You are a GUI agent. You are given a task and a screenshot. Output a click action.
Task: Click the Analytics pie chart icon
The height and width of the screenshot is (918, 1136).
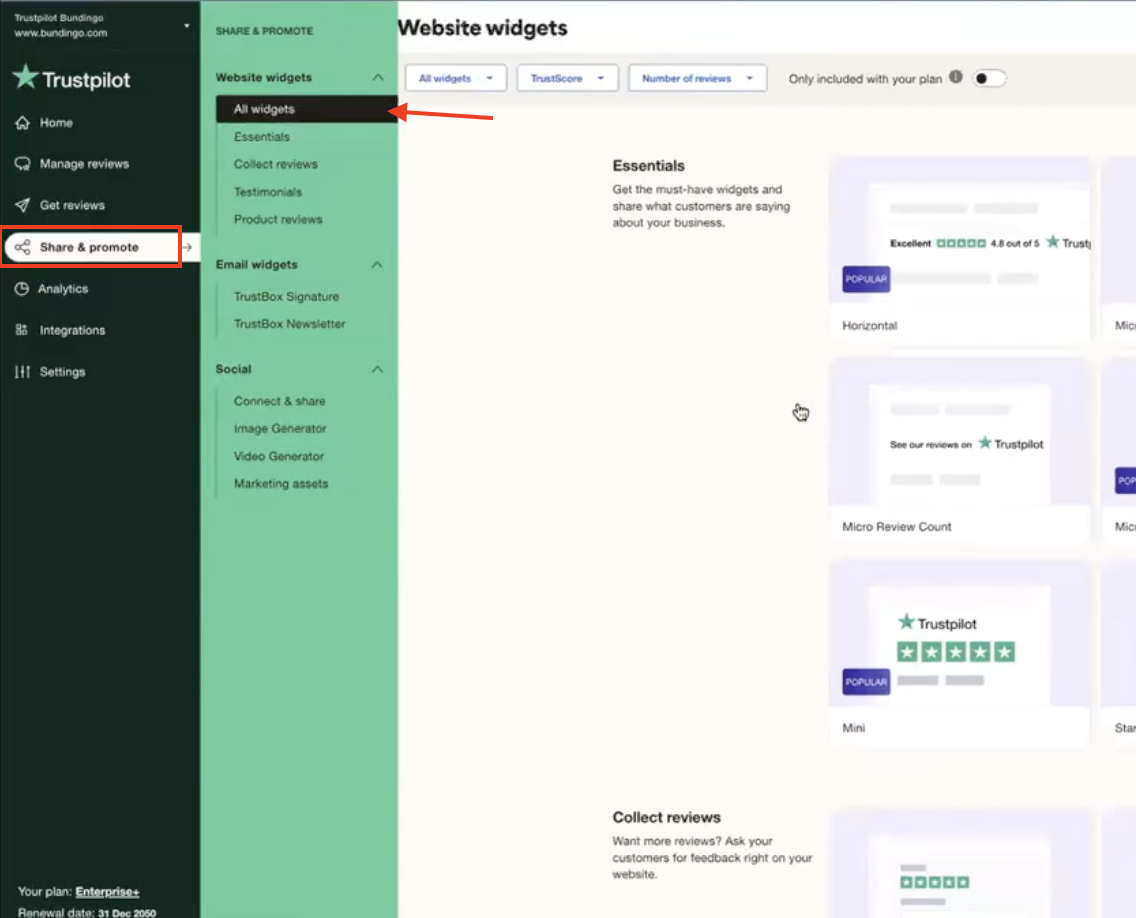click(22, 289)
